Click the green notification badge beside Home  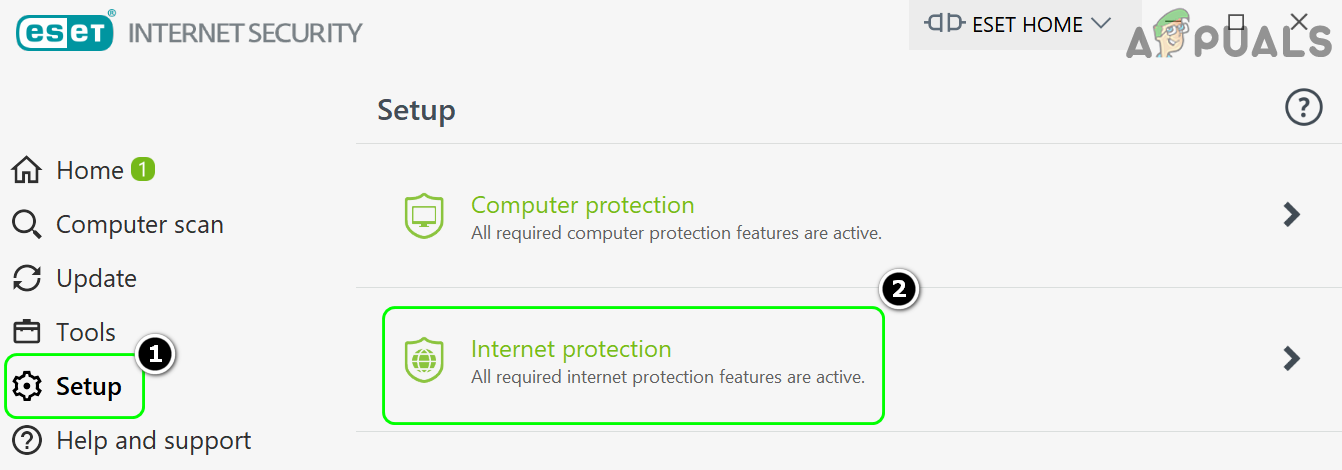tap(143, 170)
